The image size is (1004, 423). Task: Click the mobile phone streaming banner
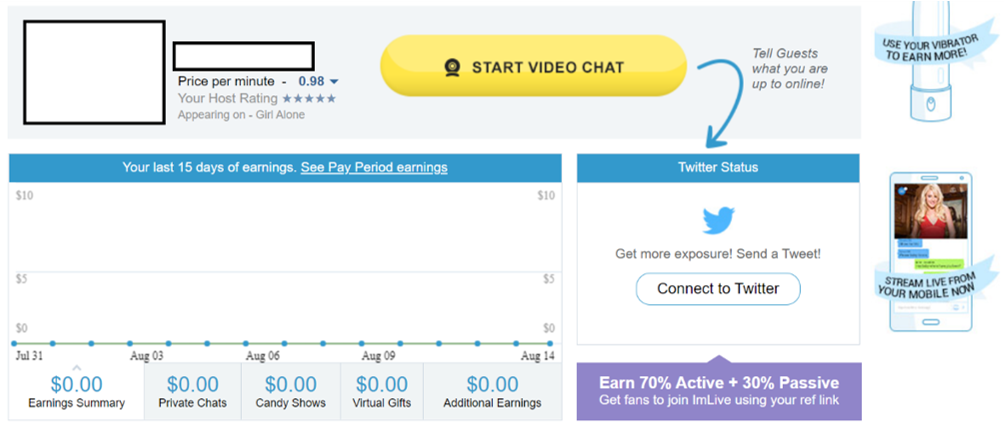coord(936,251)
